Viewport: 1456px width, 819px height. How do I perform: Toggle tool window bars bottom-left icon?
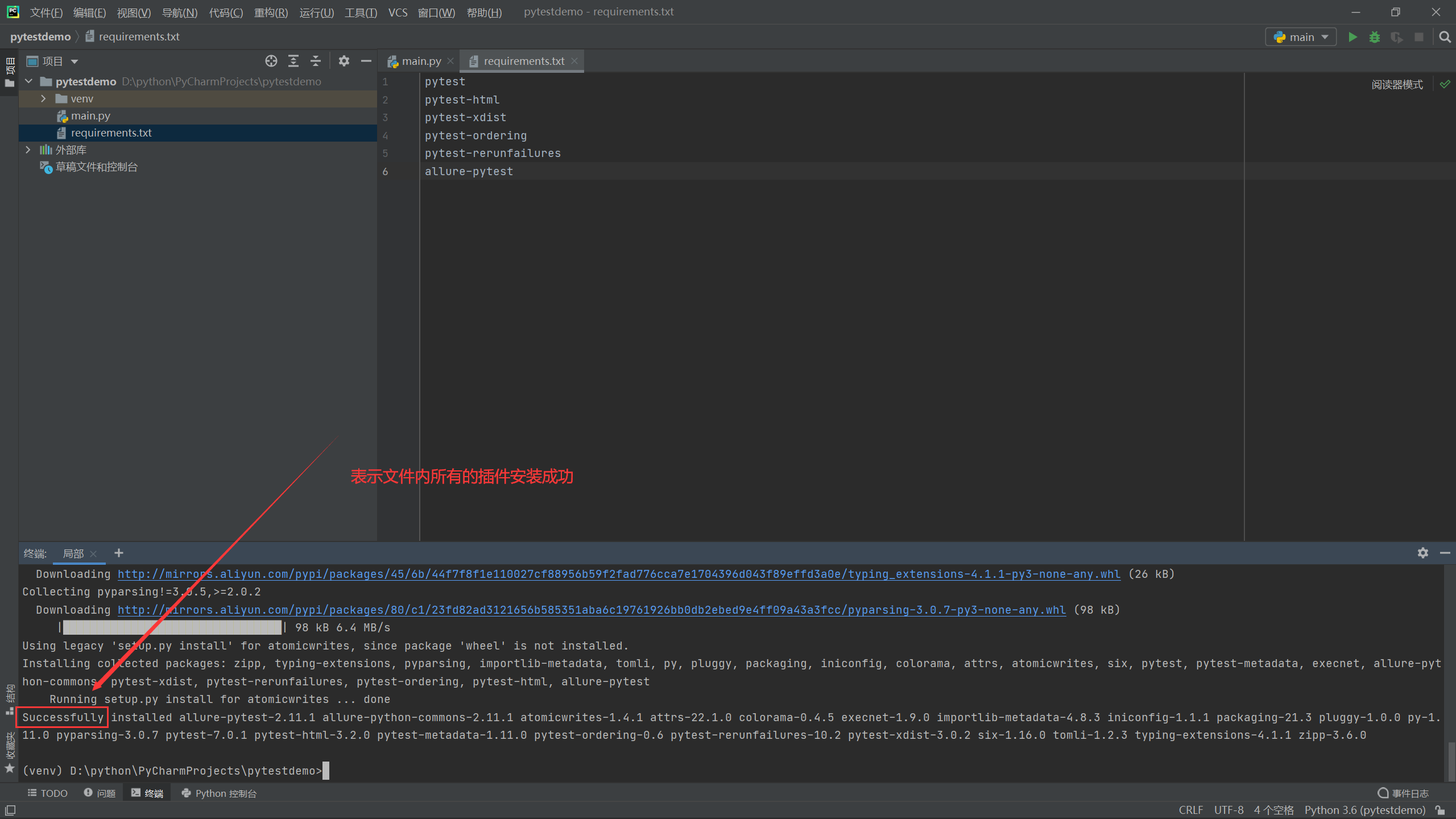pos(10,810)
